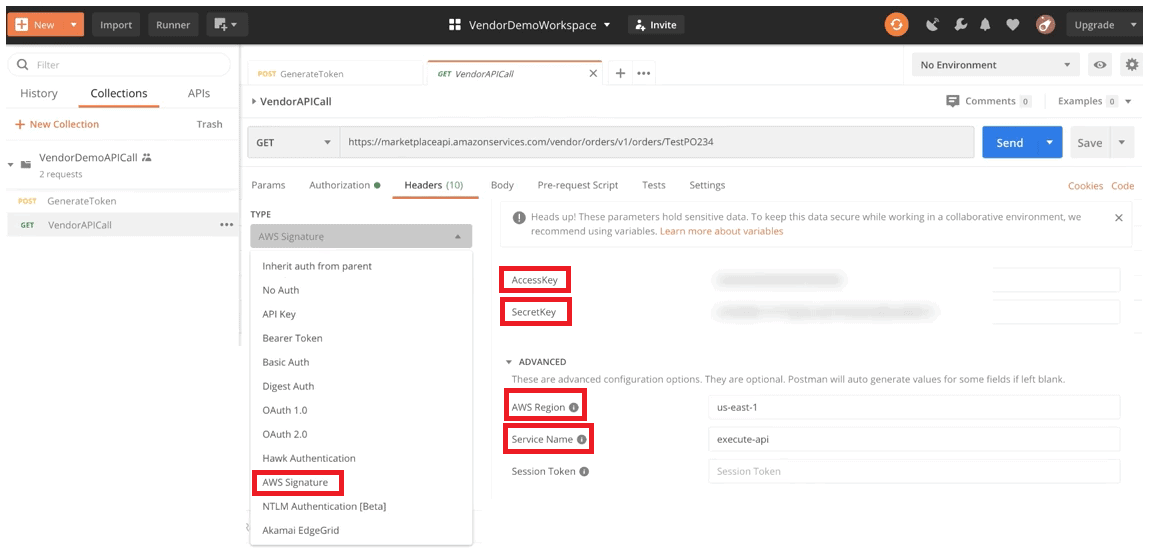1150x550 pixels.
Task: Open Learn more about variables link
Action: tap(722, 231)
